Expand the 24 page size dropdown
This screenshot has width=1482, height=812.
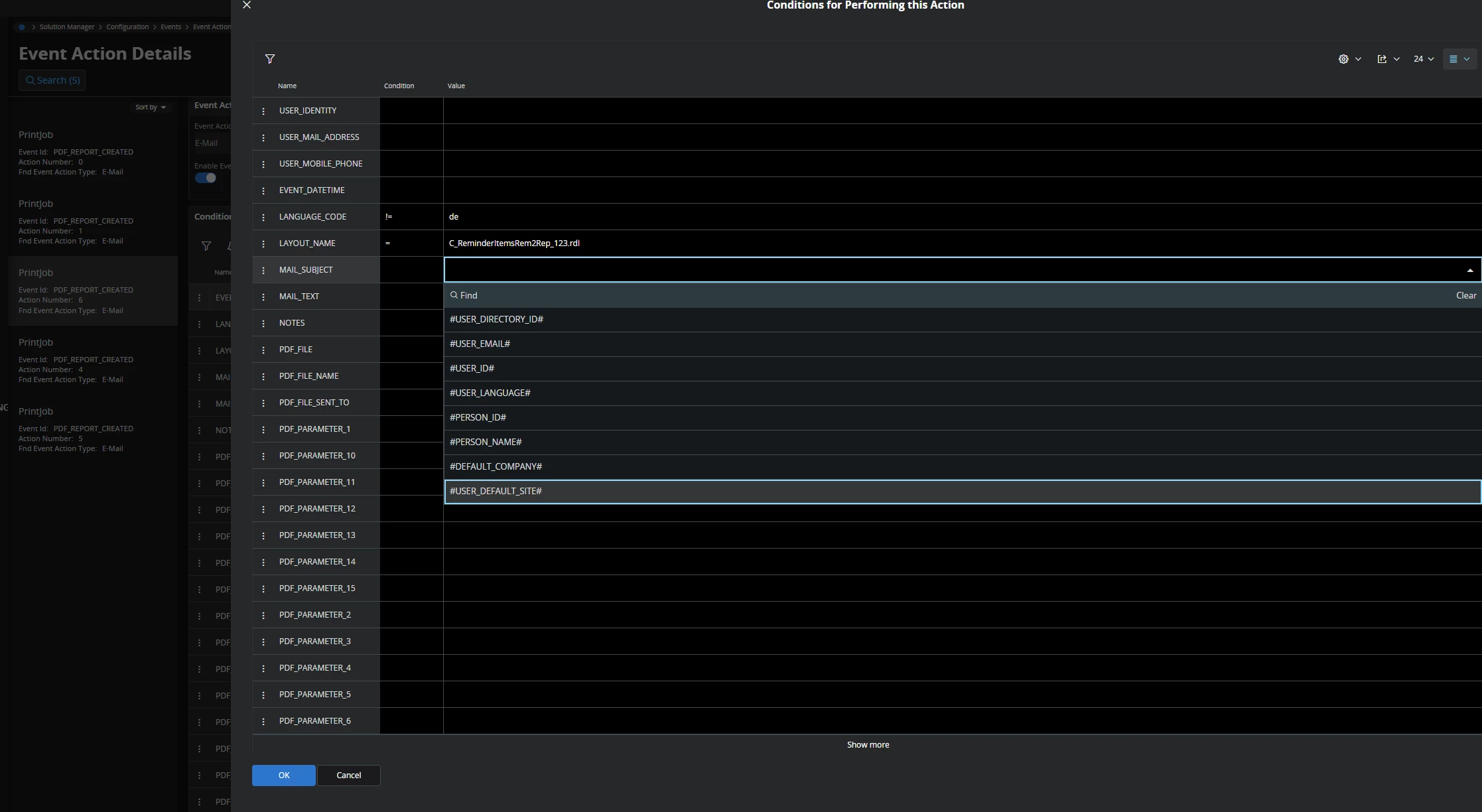(x=1423, y=59)
